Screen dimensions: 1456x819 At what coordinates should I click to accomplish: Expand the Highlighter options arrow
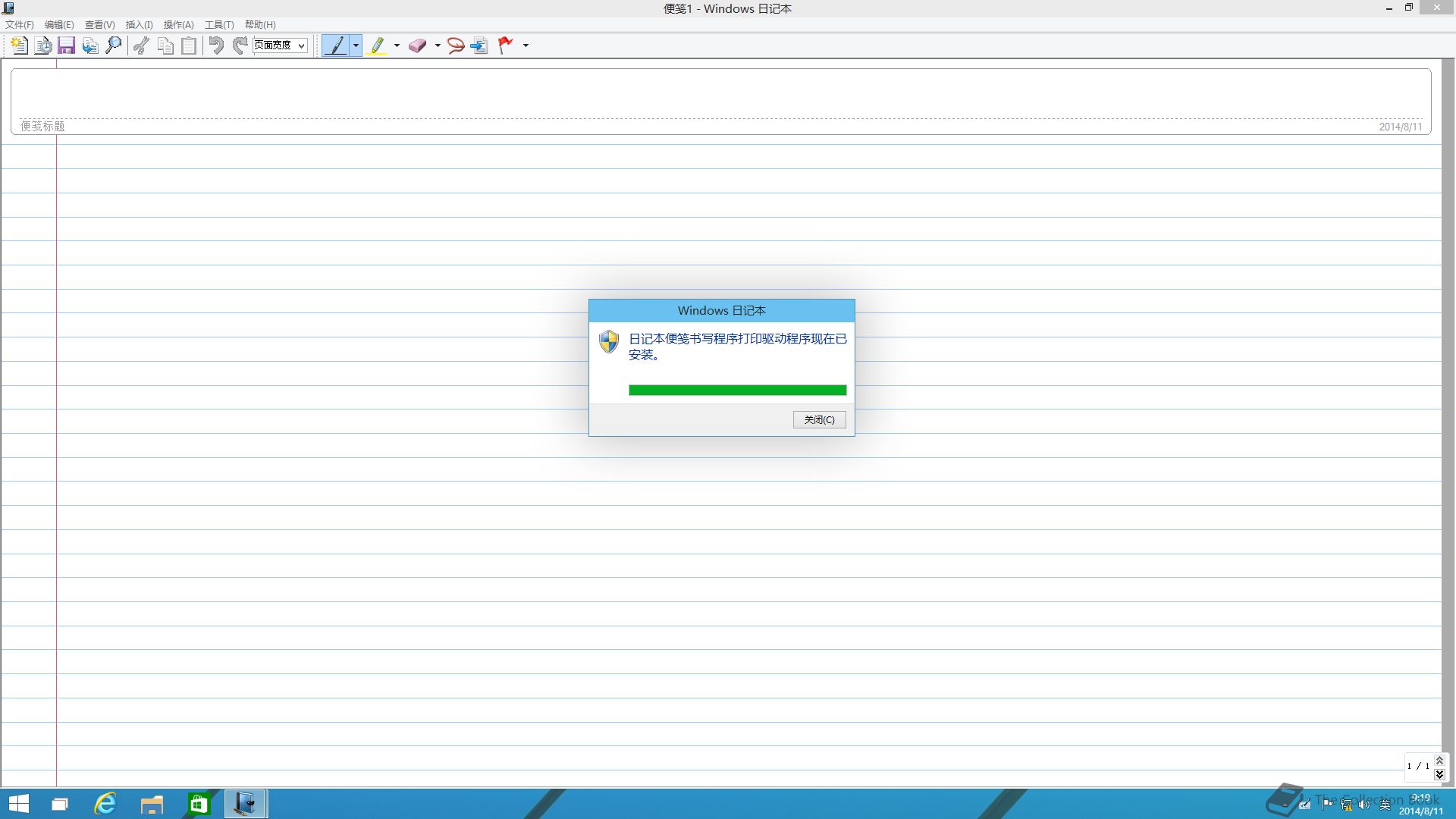click(x=397, y=45)
